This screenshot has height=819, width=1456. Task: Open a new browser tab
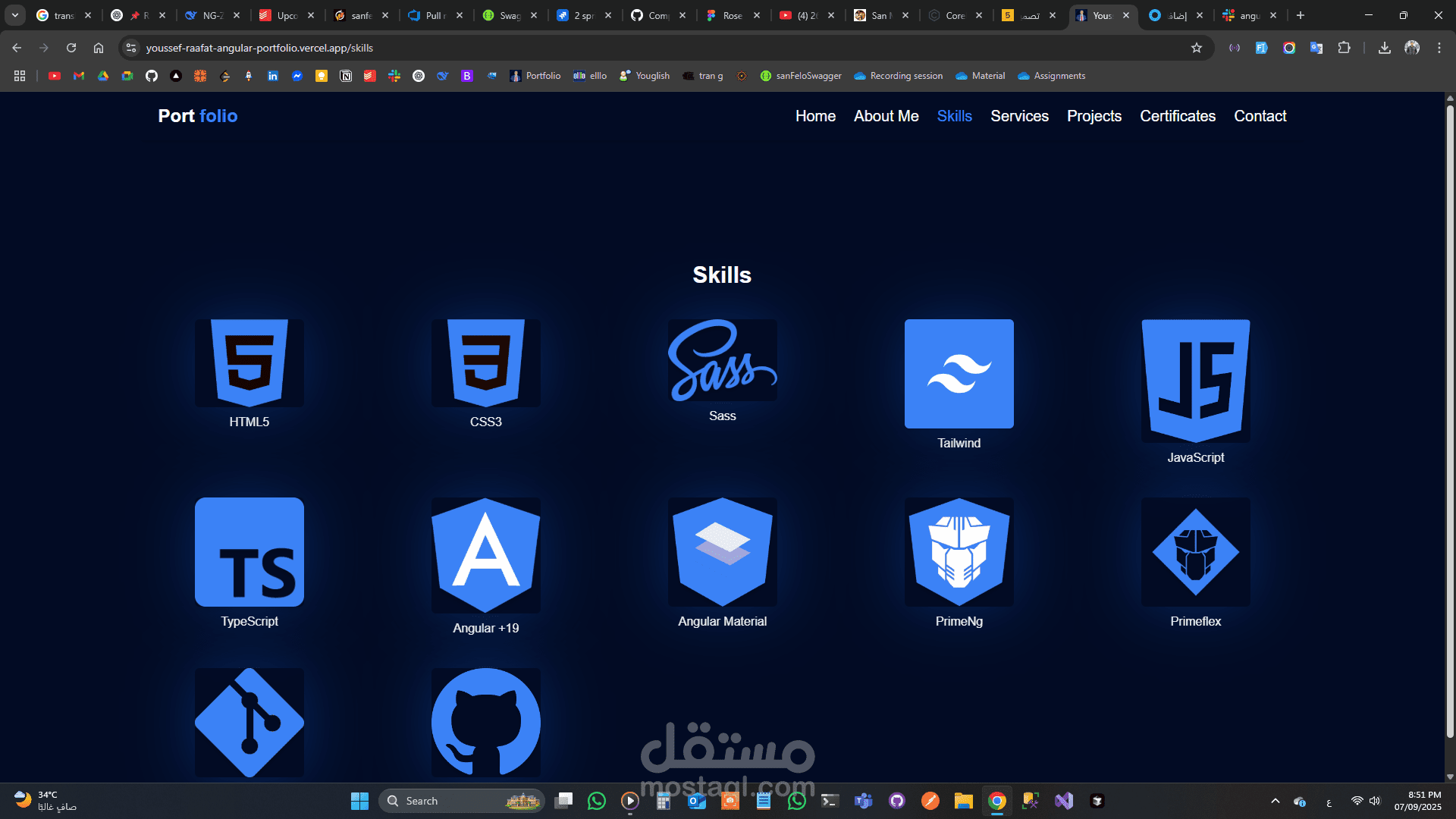(1301, 15)
